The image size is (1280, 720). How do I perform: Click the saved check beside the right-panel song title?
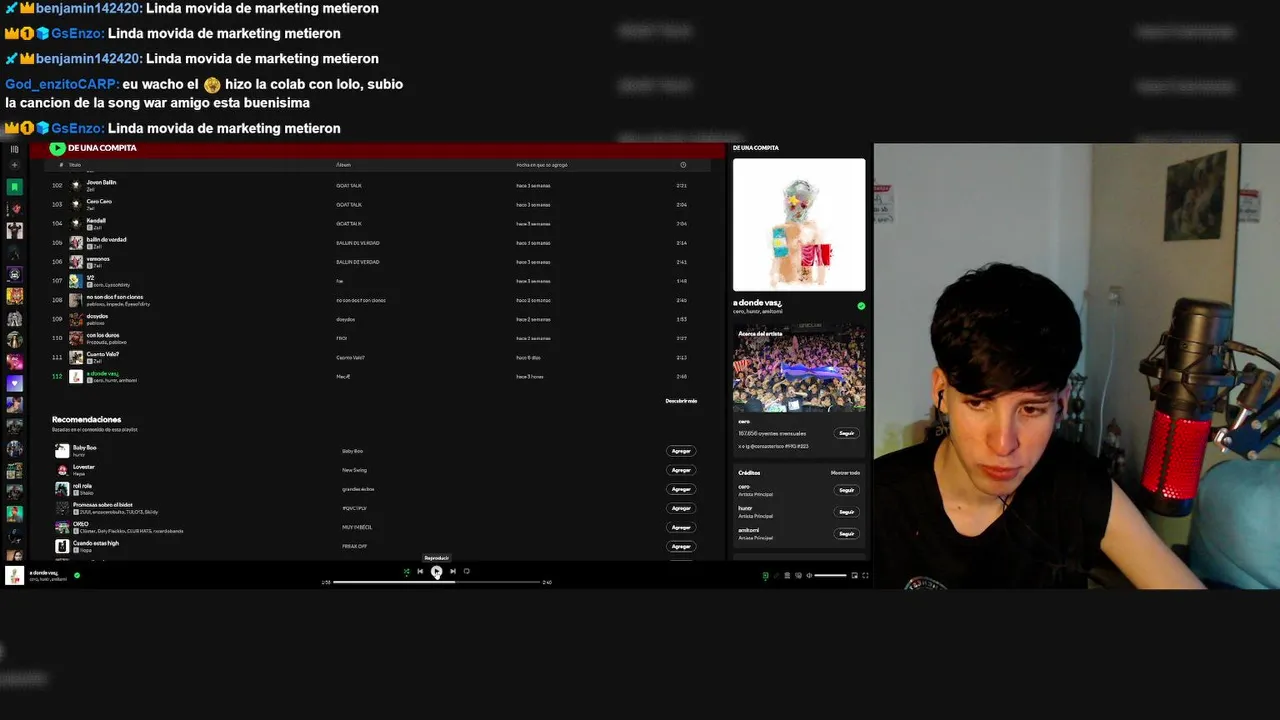[861, 306]
